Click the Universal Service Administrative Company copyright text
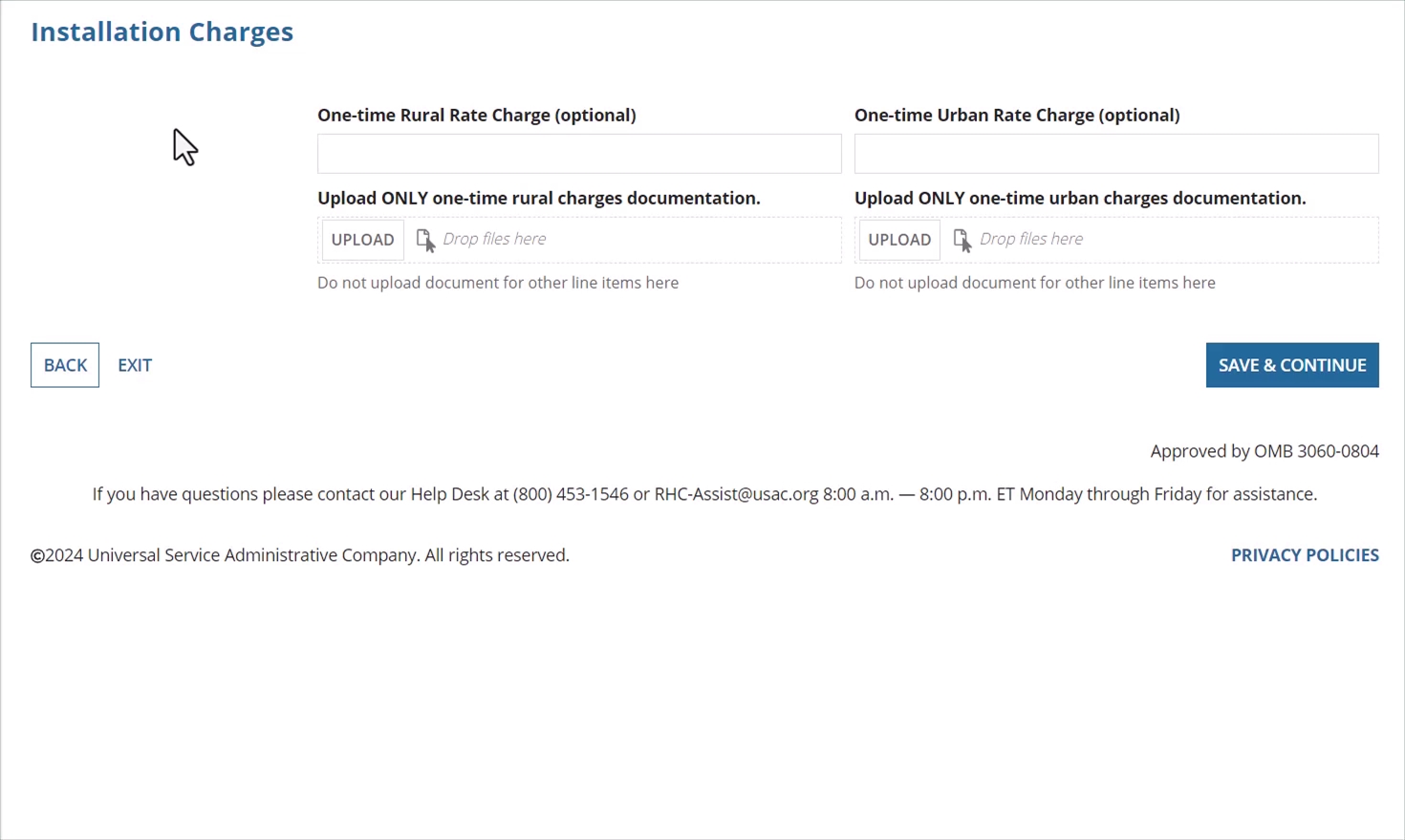 [300, 555]
